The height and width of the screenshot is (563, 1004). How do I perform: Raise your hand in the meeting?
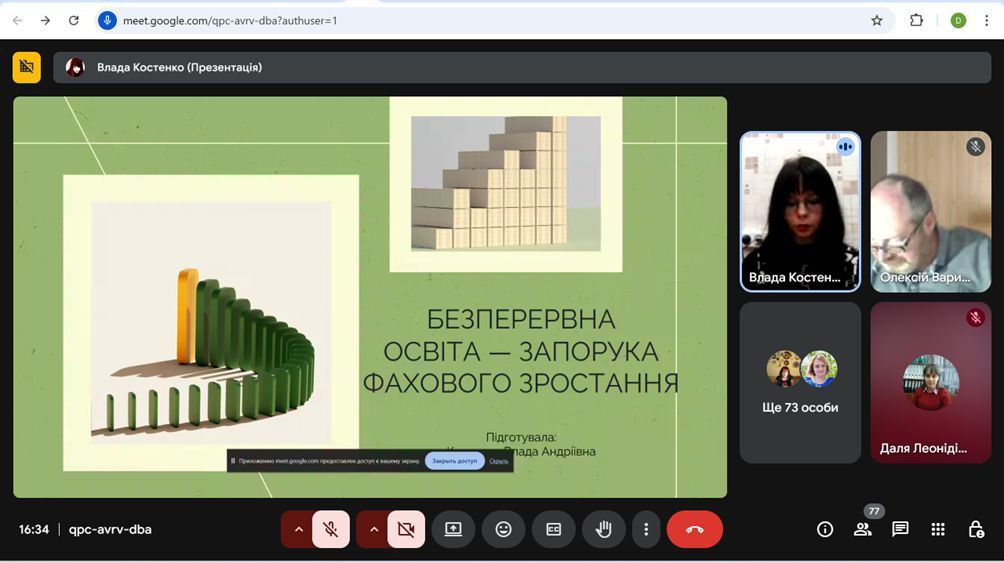tap(603, 529)
